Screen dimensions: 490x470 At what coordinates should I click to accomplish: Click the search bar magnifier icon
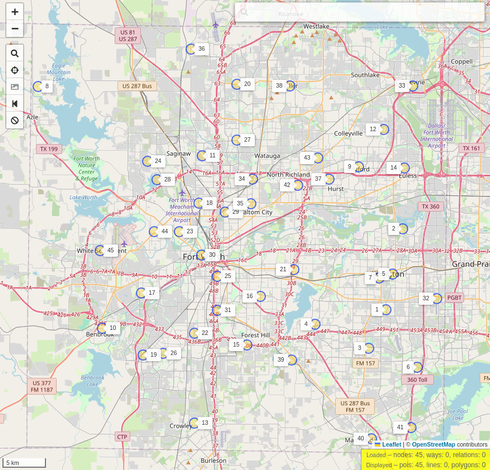pyautogui.click(x=244, y=13)
